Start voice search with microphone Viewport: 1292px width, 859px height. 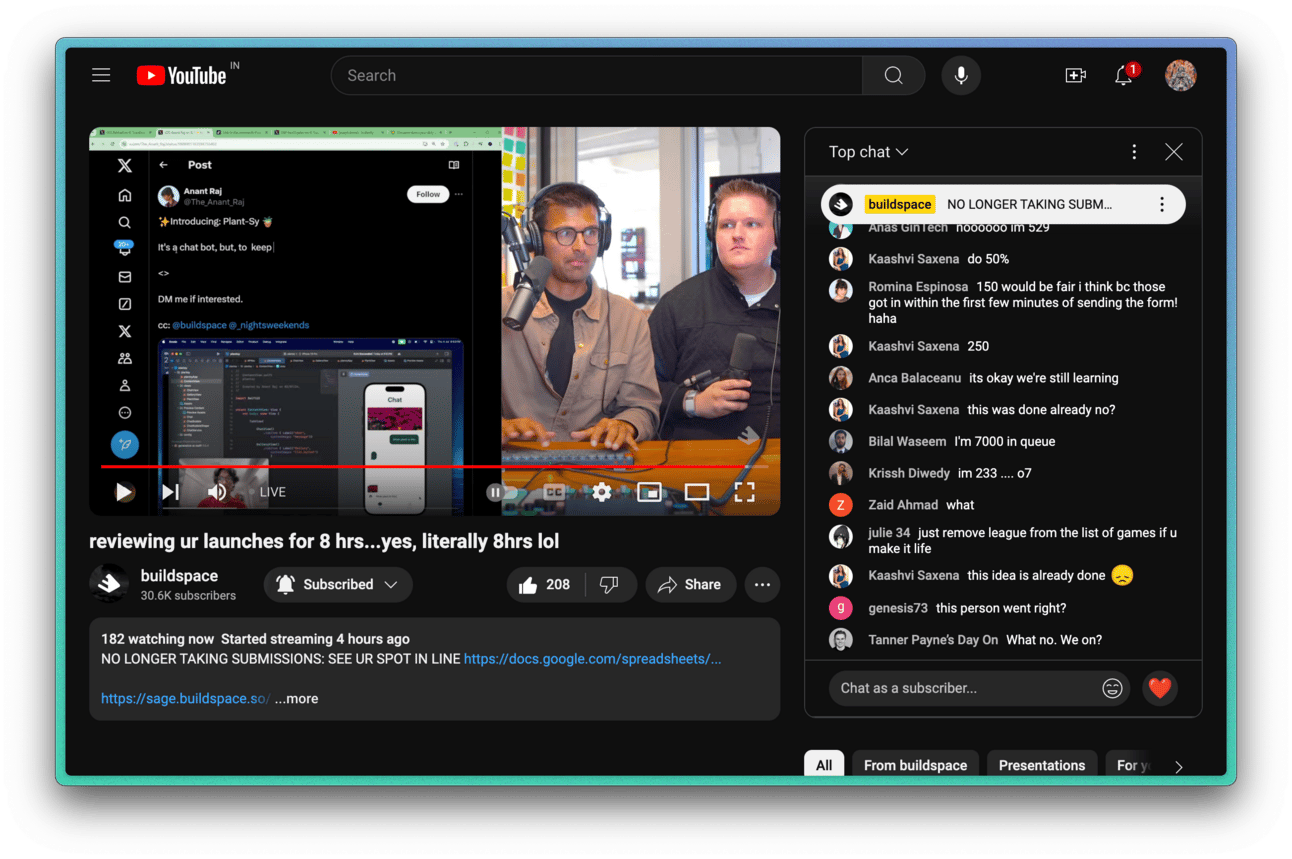pyautogui.click(x=960, y=75)
